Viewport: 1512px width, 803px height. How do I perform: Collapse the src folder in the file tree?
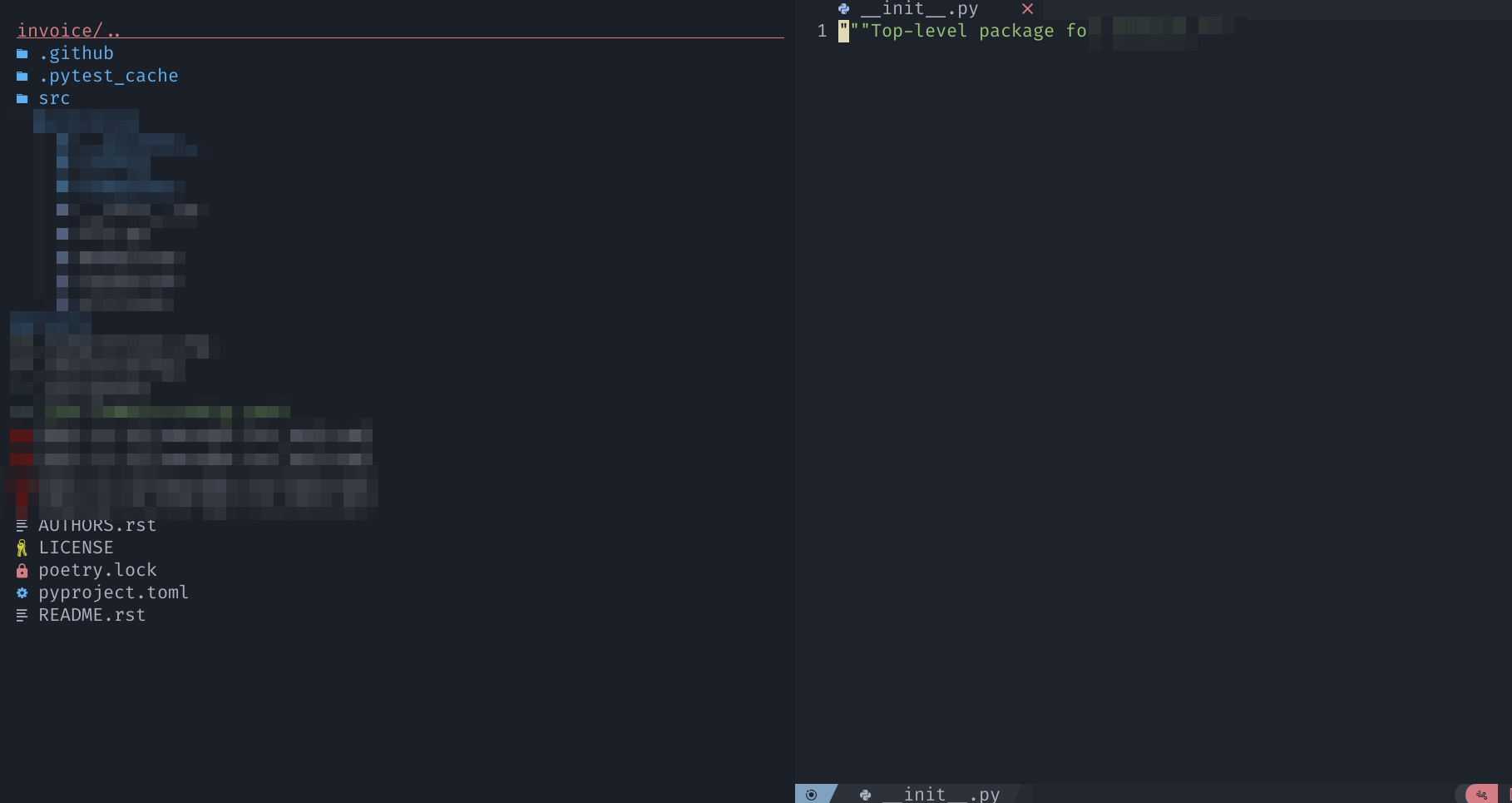pyautogui.click(x=55, y=97)
